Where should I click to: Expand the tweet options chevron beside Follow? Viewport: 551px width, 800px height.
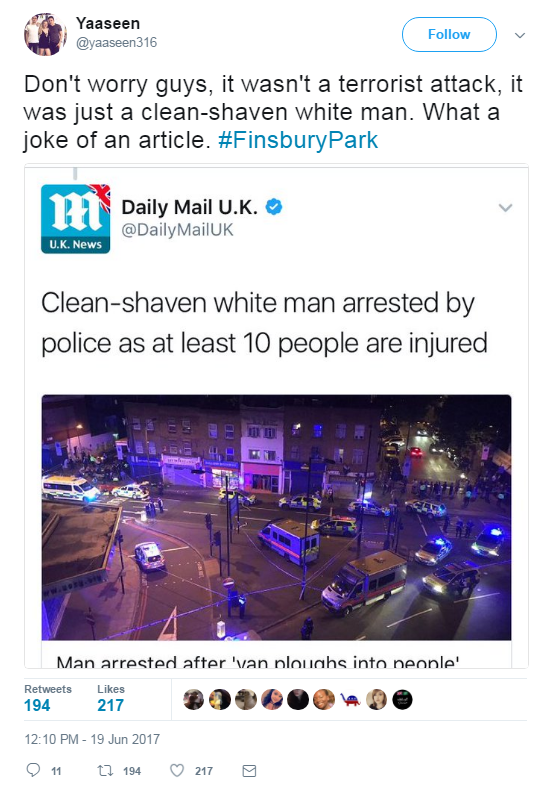click(x=520, y=35)
